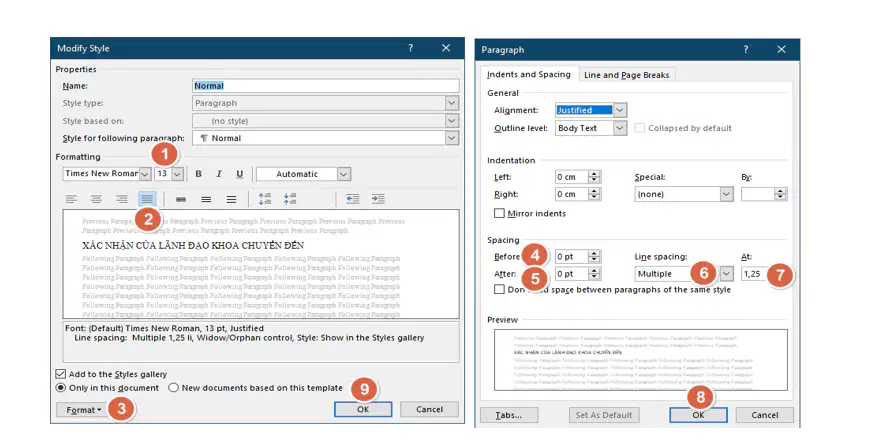Toggle Underline in Modify Style formatting

coord(239,174)
